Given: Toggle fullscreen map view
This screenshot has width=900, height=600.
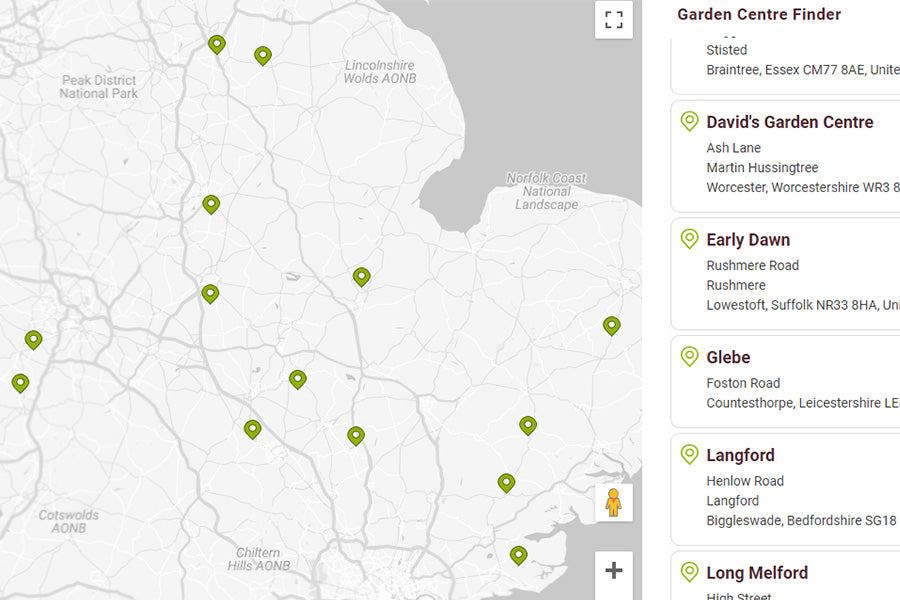Looking at the screenshot, I should (613, 20).
